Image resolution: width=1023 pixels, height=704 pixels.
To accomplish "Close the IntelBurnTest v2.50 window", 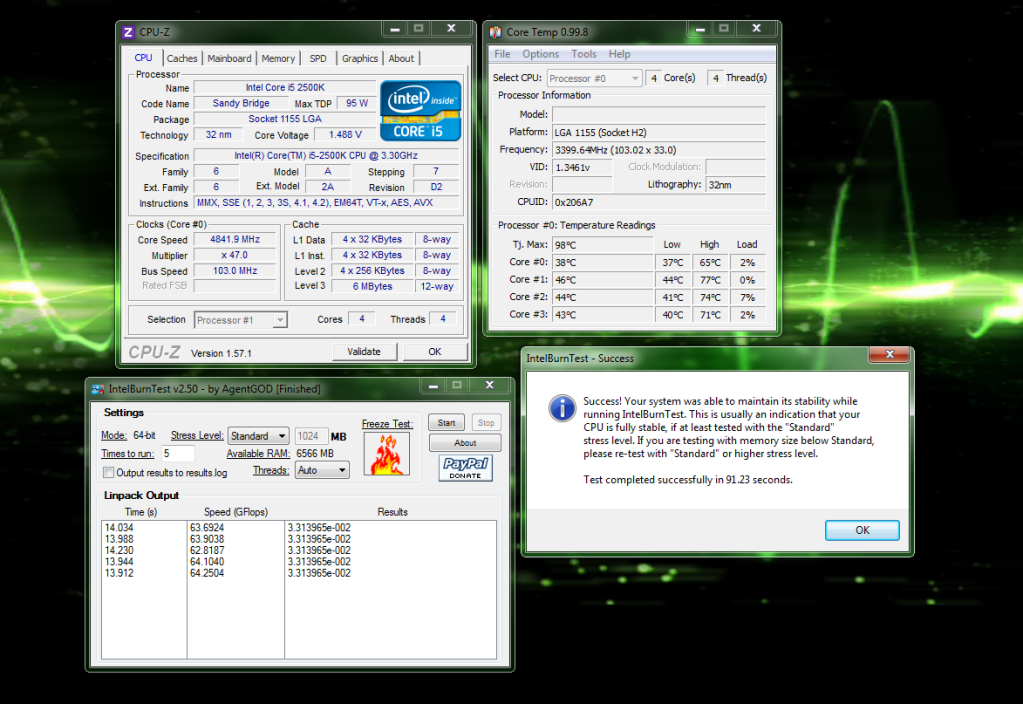I will tap(489, 386).
